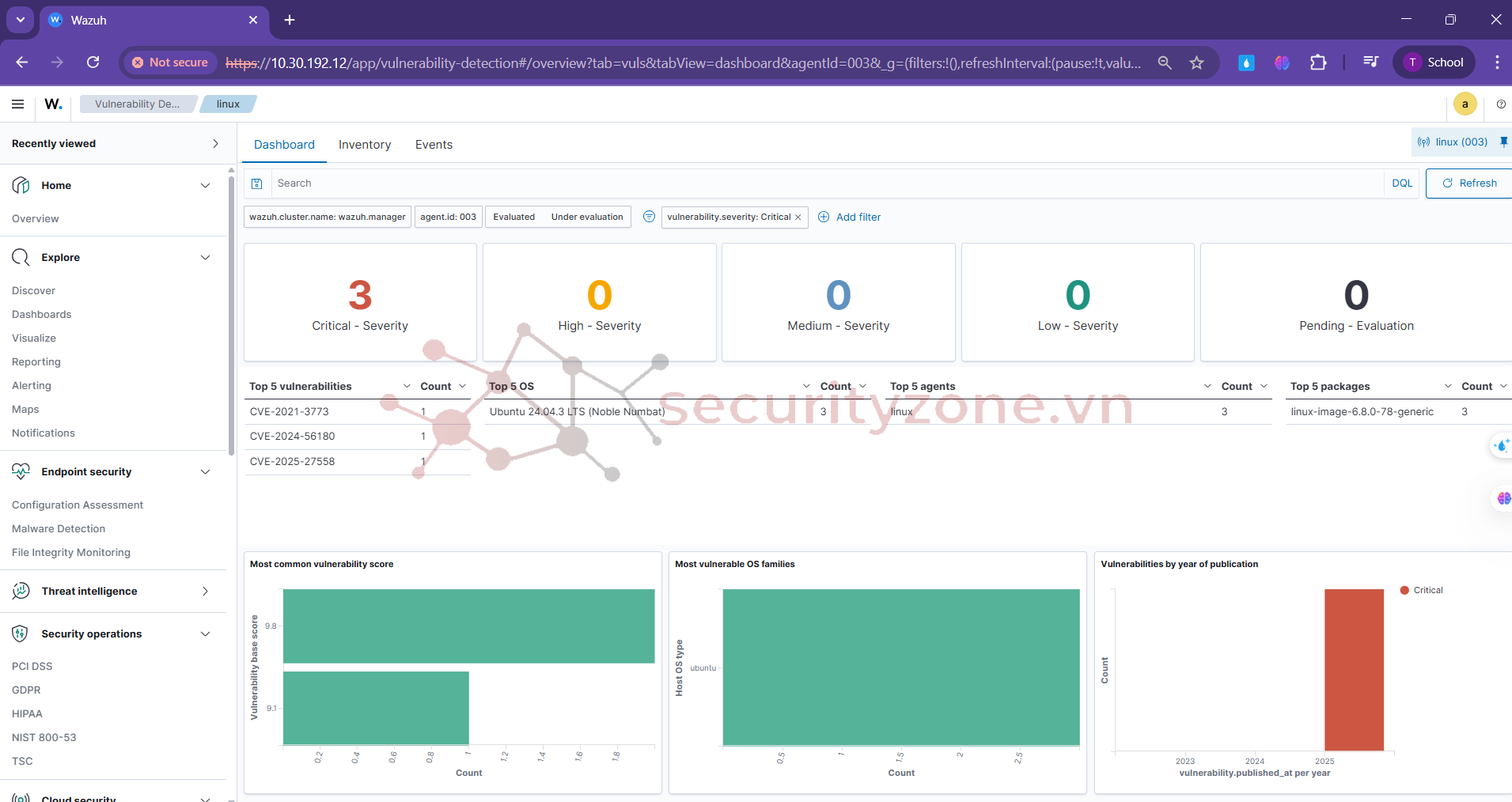Expand the Threat intelligence section chevron
Image resolution: width=1512 pixels, height=802 pixels.
click(206, 591)
